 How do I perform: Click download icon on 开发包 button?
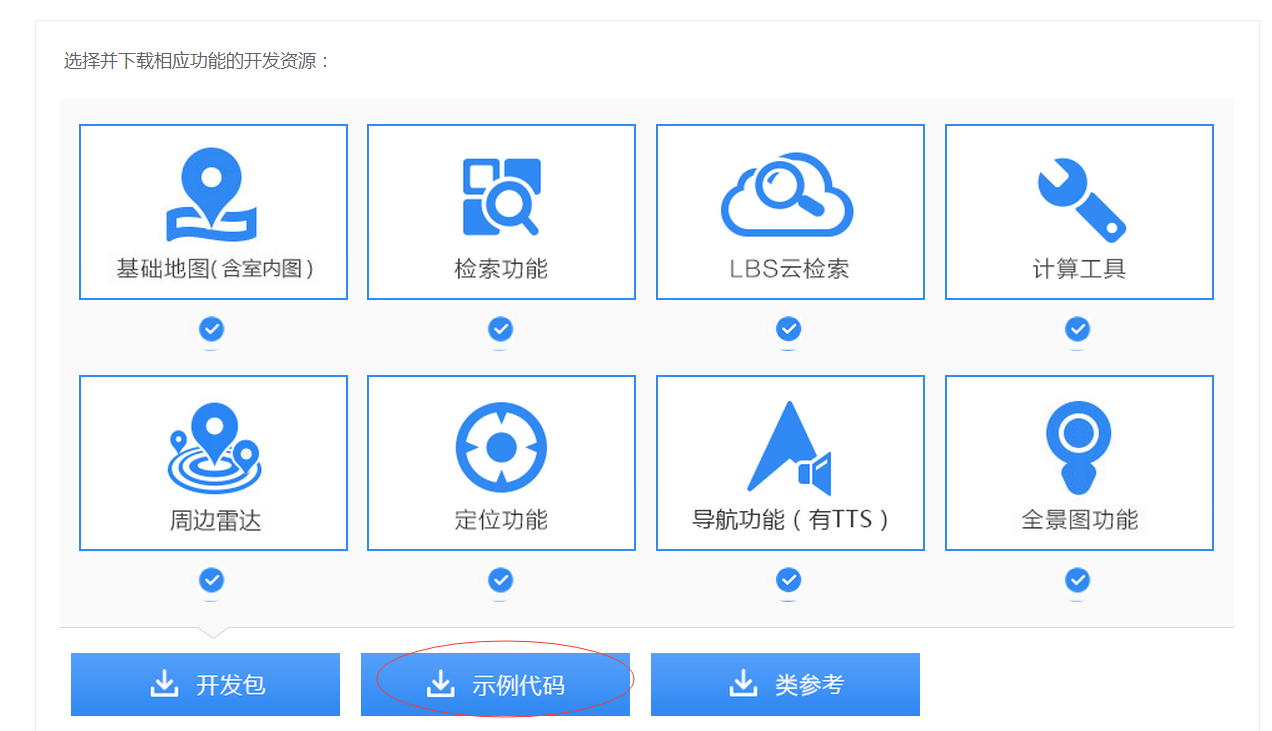pyautogui.click(x=164, y=684)
